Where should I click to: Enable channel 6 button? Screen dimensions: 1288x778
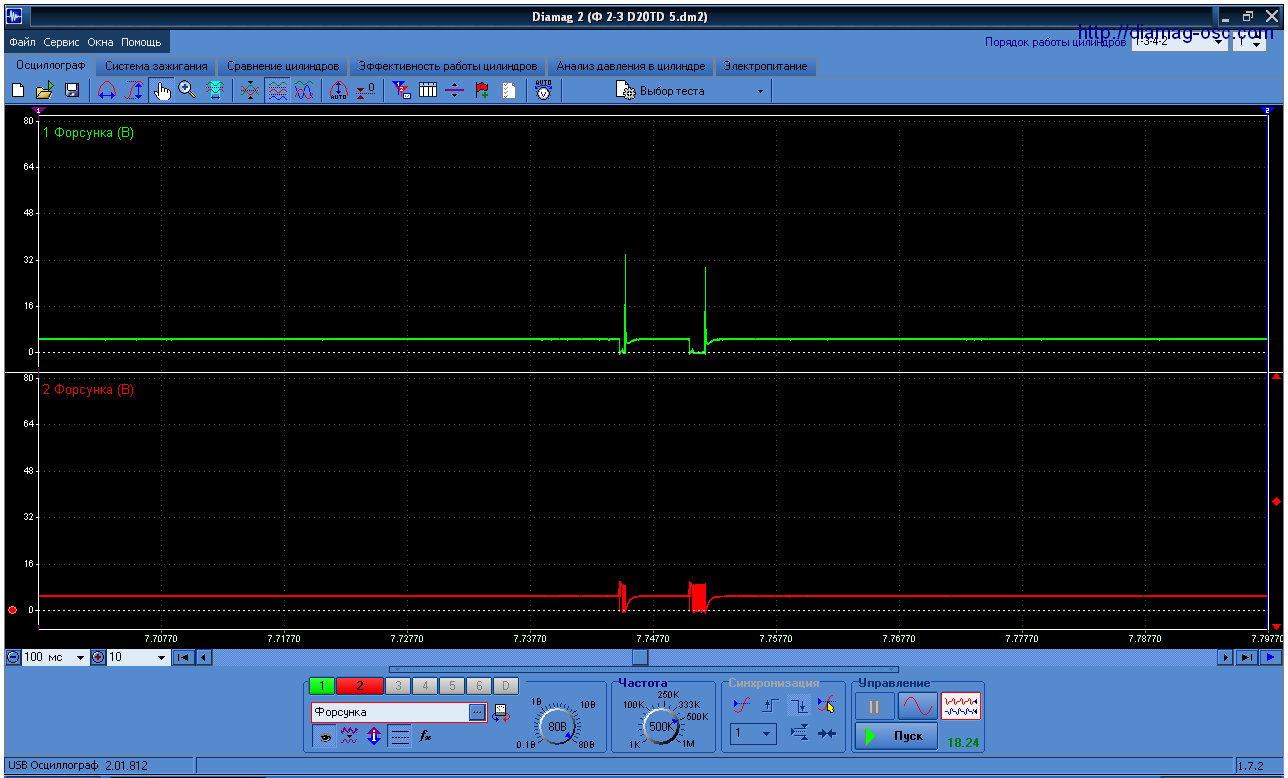click(479, 686)
